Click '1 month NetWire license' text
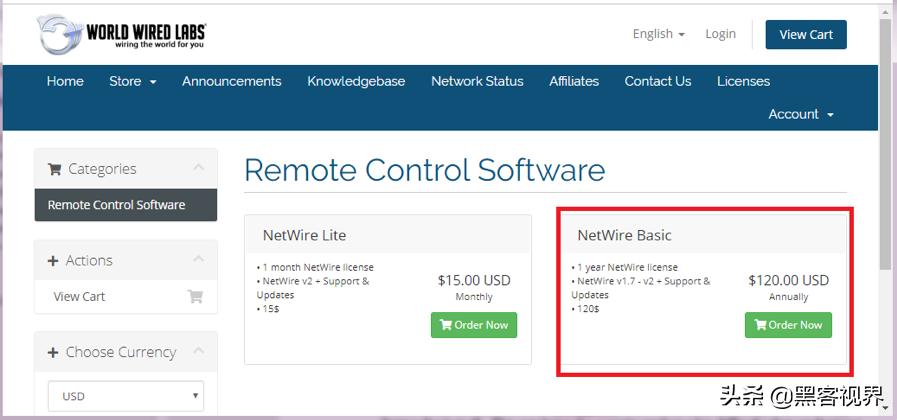897x420 pixels. pos(318,267)
